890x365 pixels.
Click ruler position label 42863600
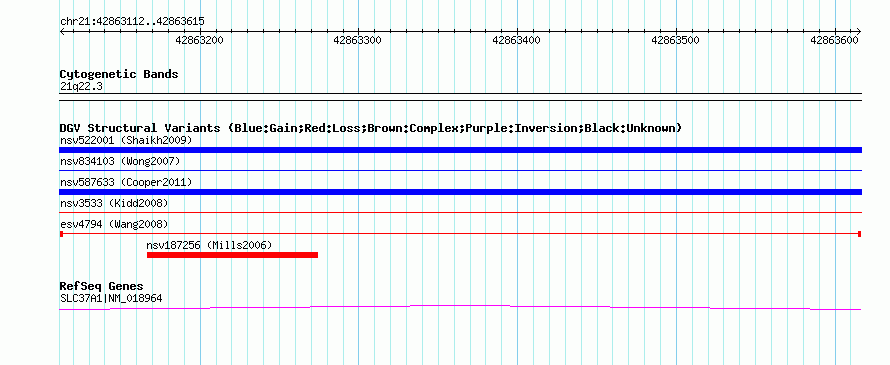pos(834,40)
